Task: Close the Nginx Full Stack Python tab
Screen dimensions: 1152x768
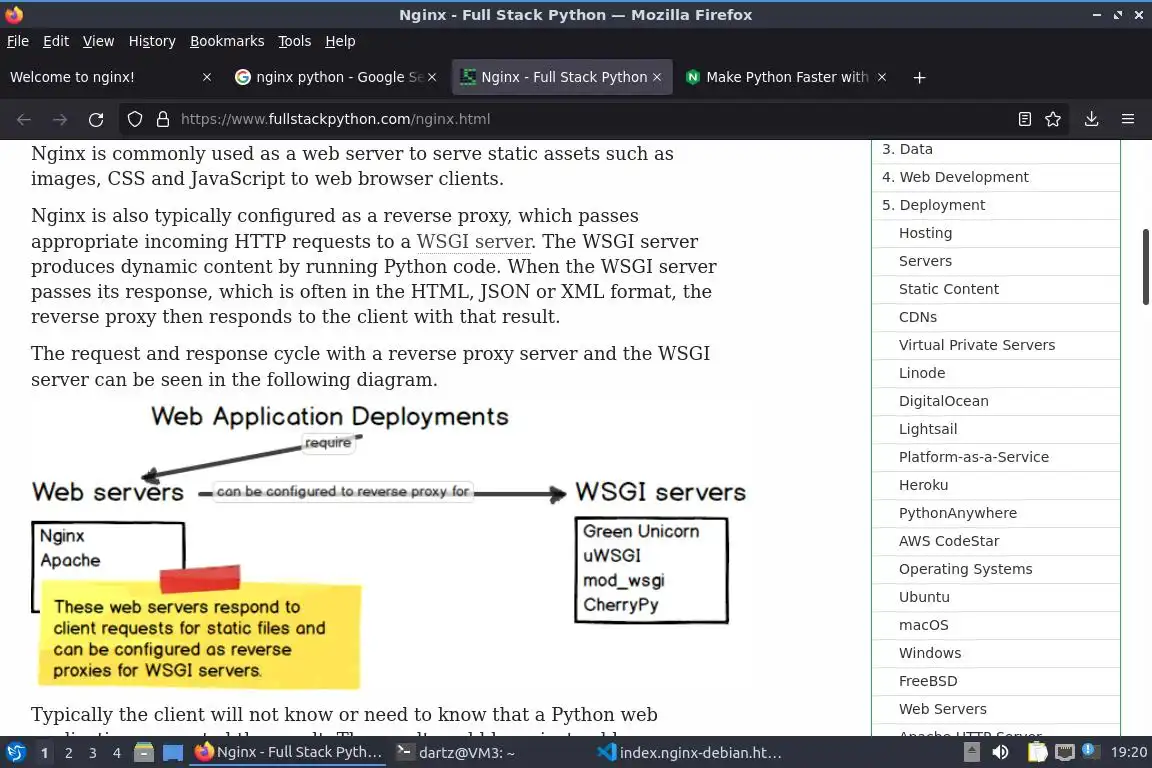Action: [657, 77]
